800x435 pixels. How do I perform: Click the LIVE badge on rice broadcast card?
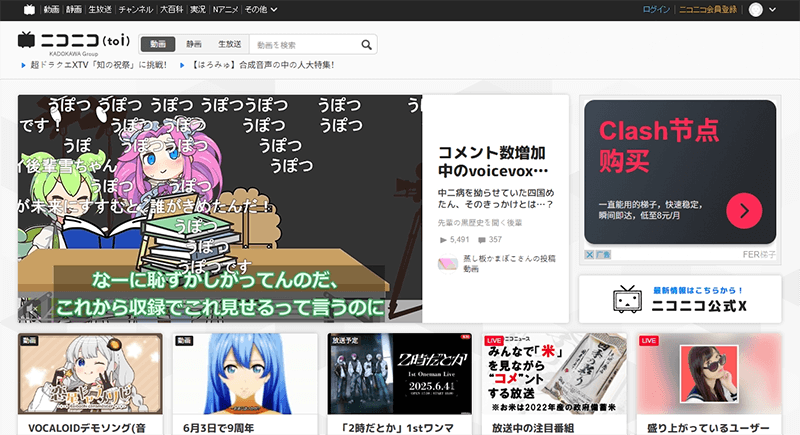493,340
